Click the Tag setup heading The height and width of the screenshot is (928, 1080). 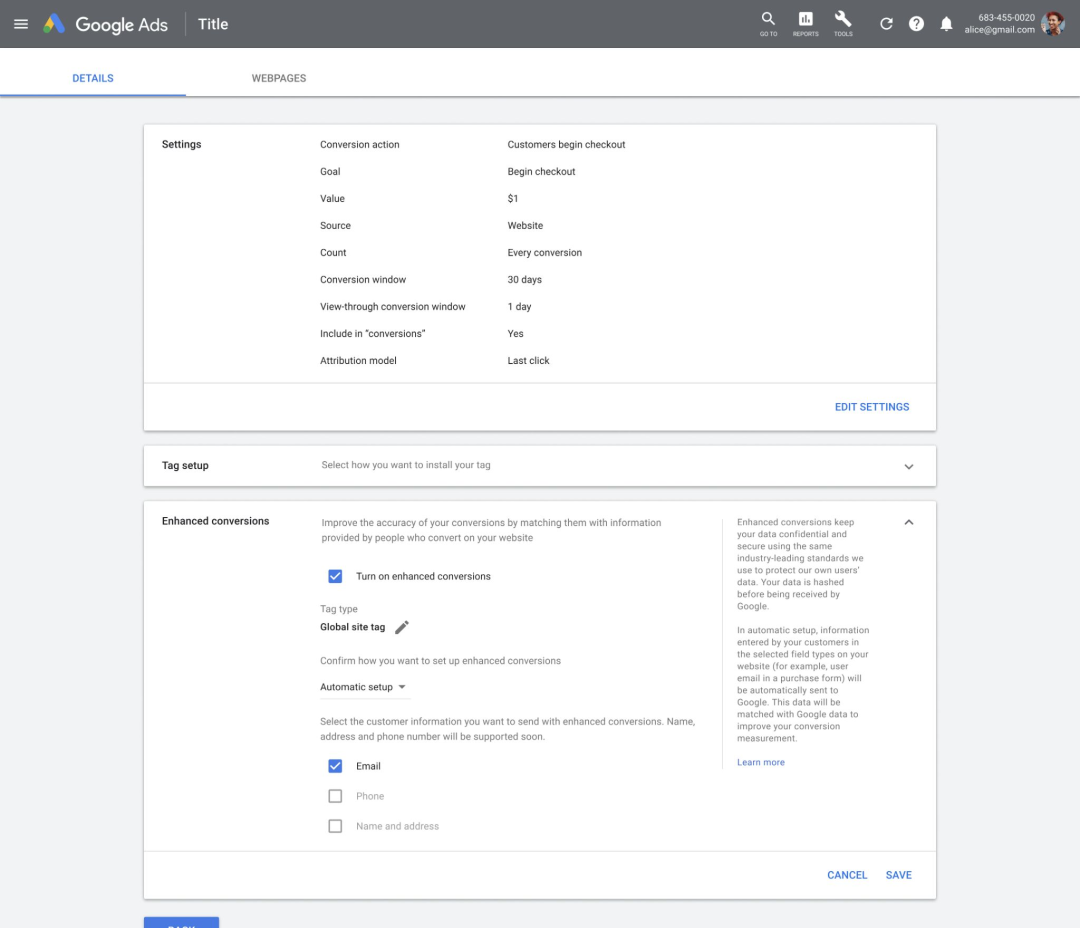185,466
